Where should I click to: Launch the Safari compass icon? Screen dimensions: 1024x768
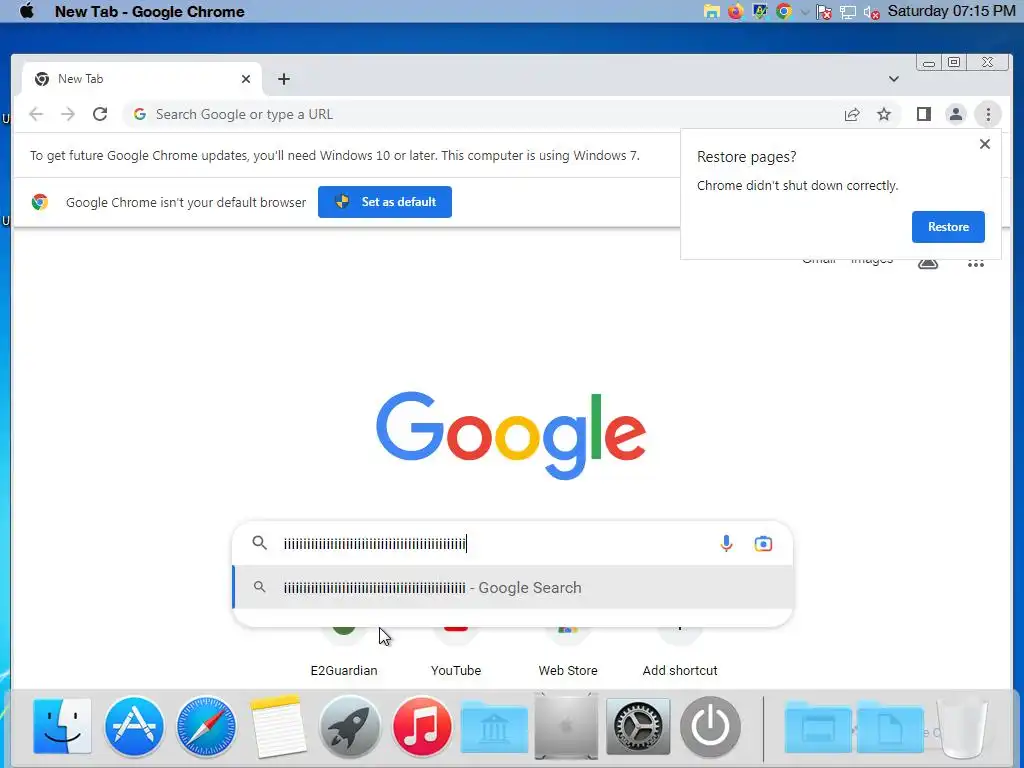click(x=206, y=726)
